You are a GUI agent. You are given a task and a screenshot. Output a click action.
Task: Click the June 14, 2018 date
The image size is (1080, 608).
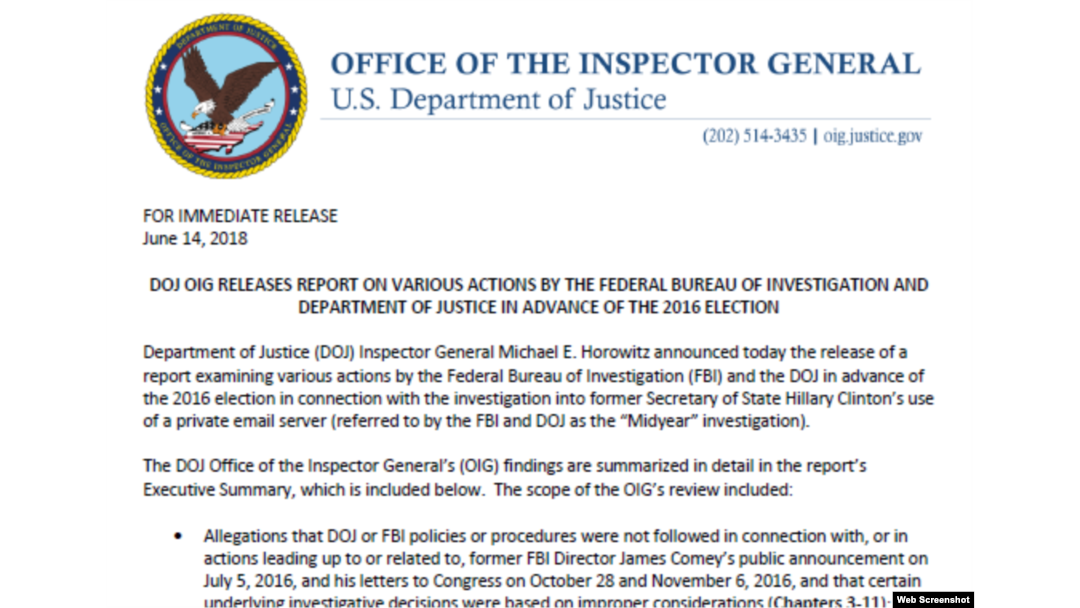195,239
